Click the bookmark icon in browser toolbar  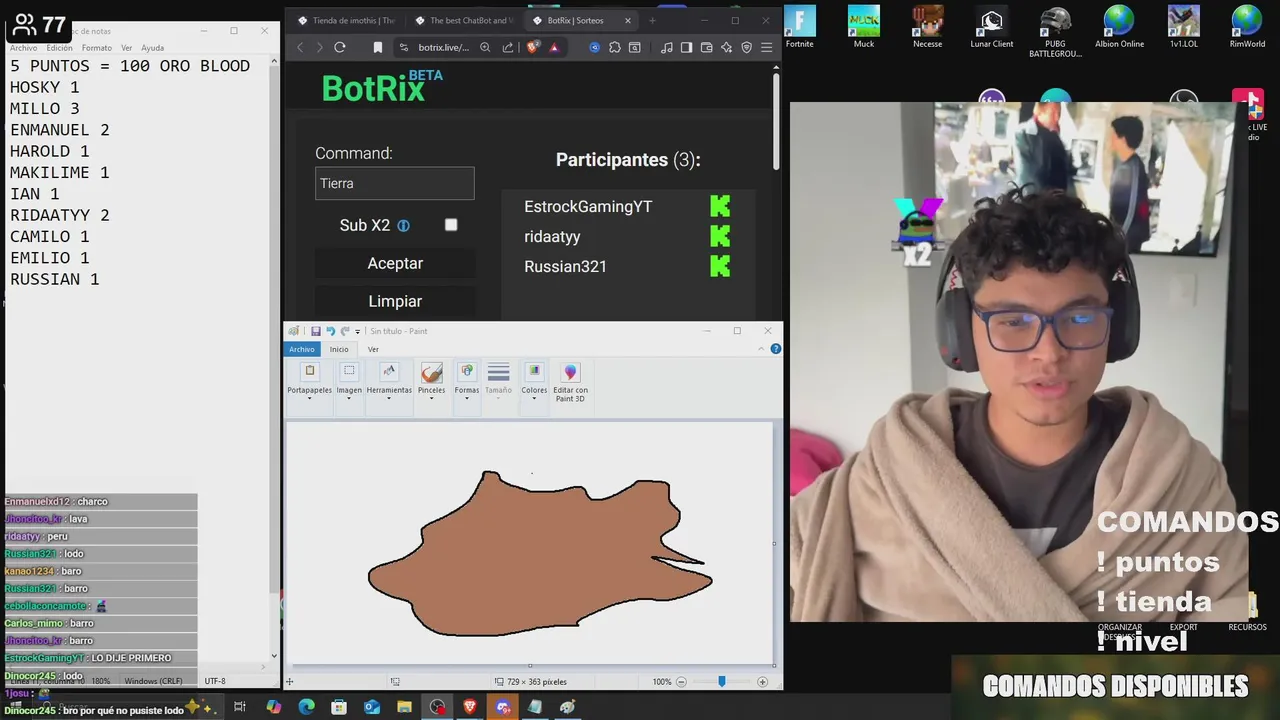378,47
